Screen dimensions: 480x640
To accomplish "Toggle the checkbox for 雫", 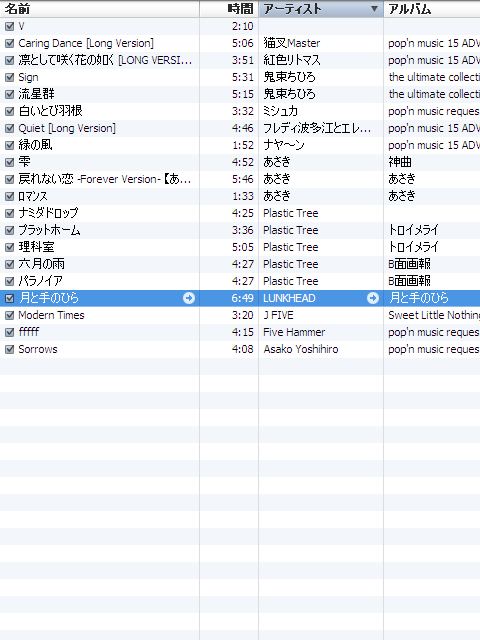I will (9, 162).
